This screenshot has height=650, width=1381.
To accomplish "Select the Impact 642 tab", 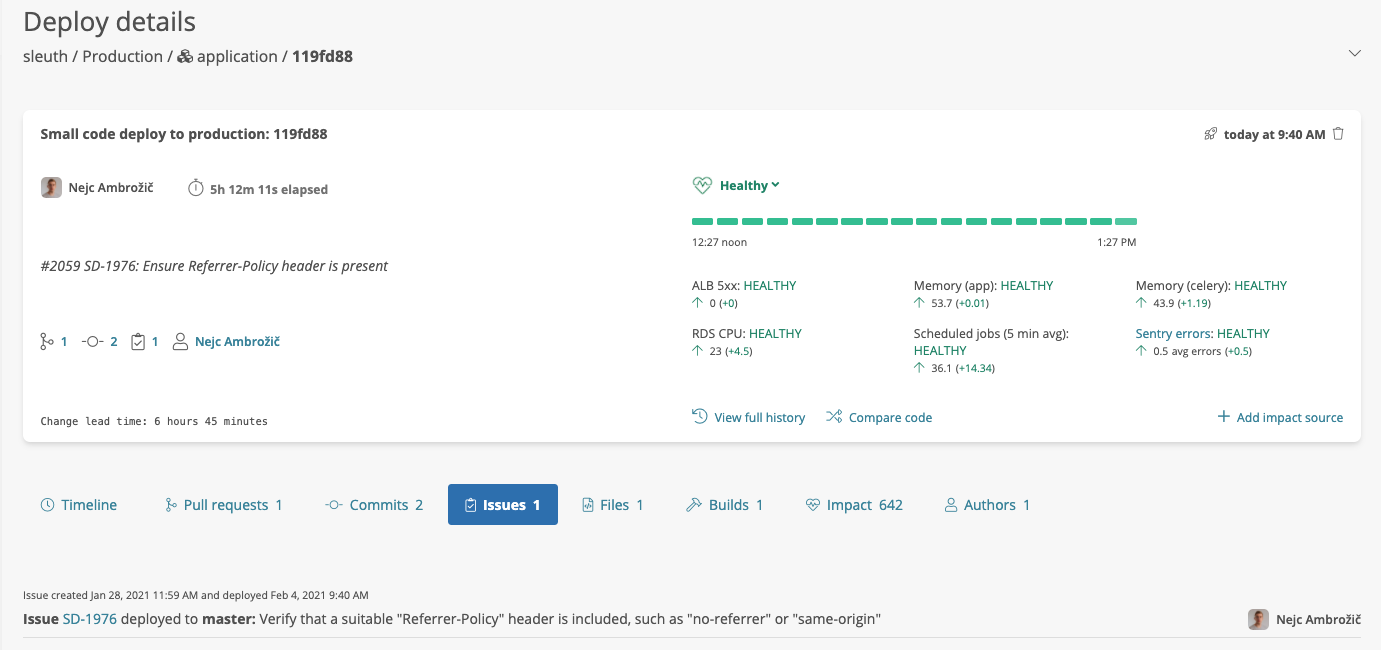I will (854, 505).
